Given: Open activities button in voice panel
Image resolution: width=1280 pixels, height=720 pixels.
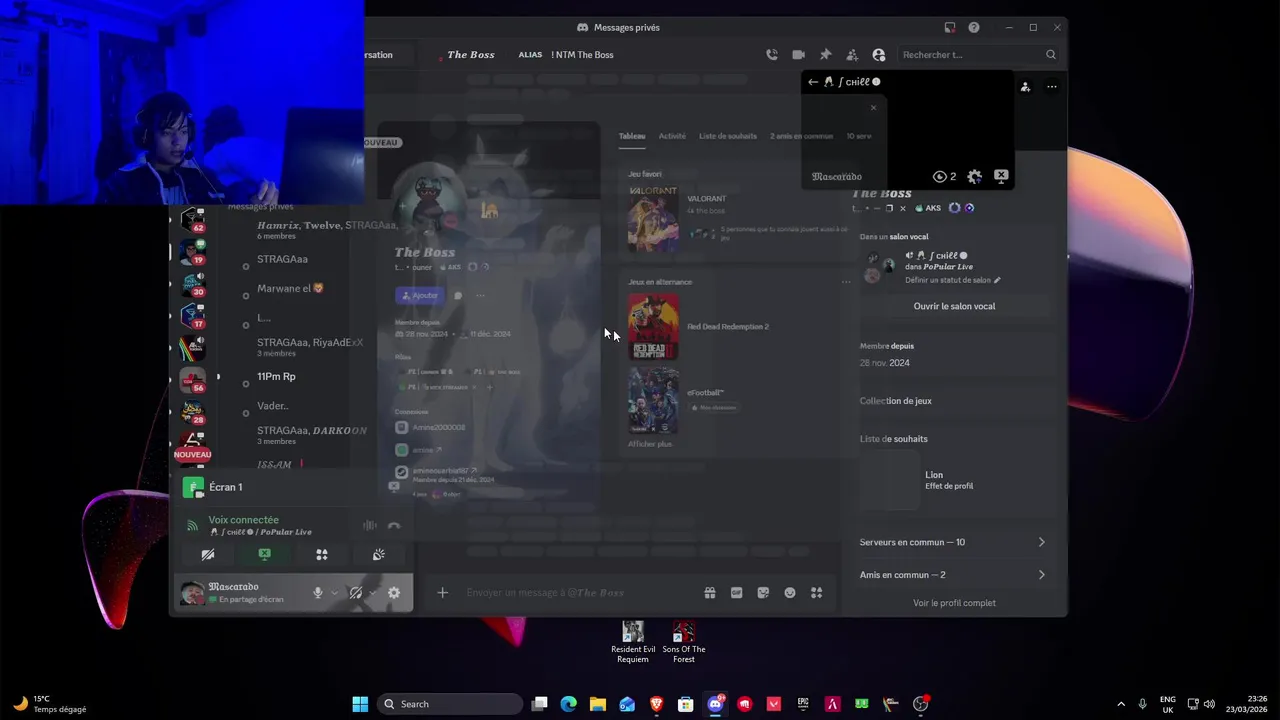Looking at the screenshot, I should (322, 554).
